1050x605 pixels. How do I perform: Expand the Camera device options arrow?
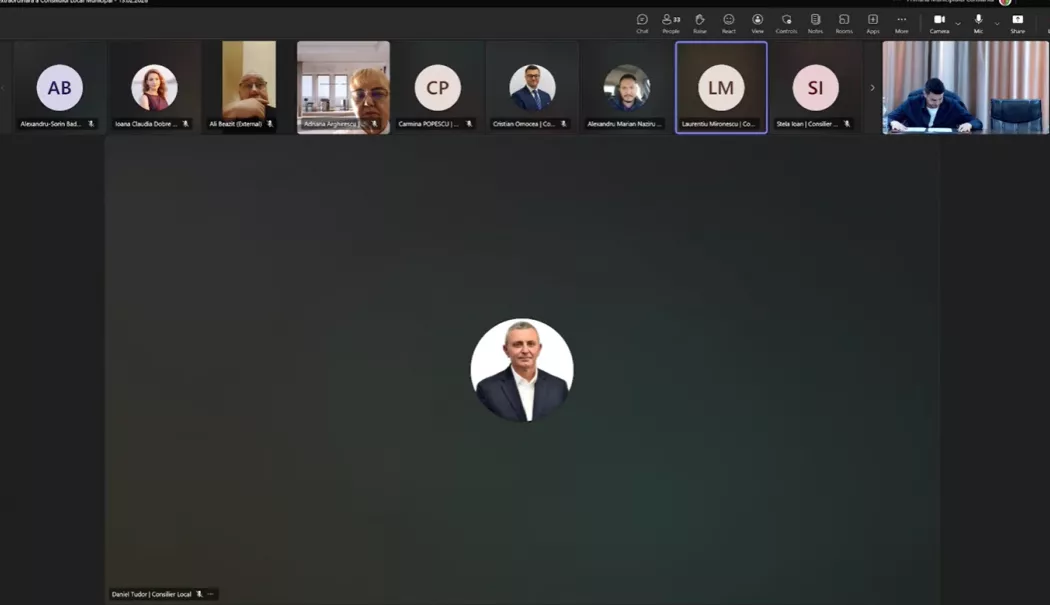958,23
